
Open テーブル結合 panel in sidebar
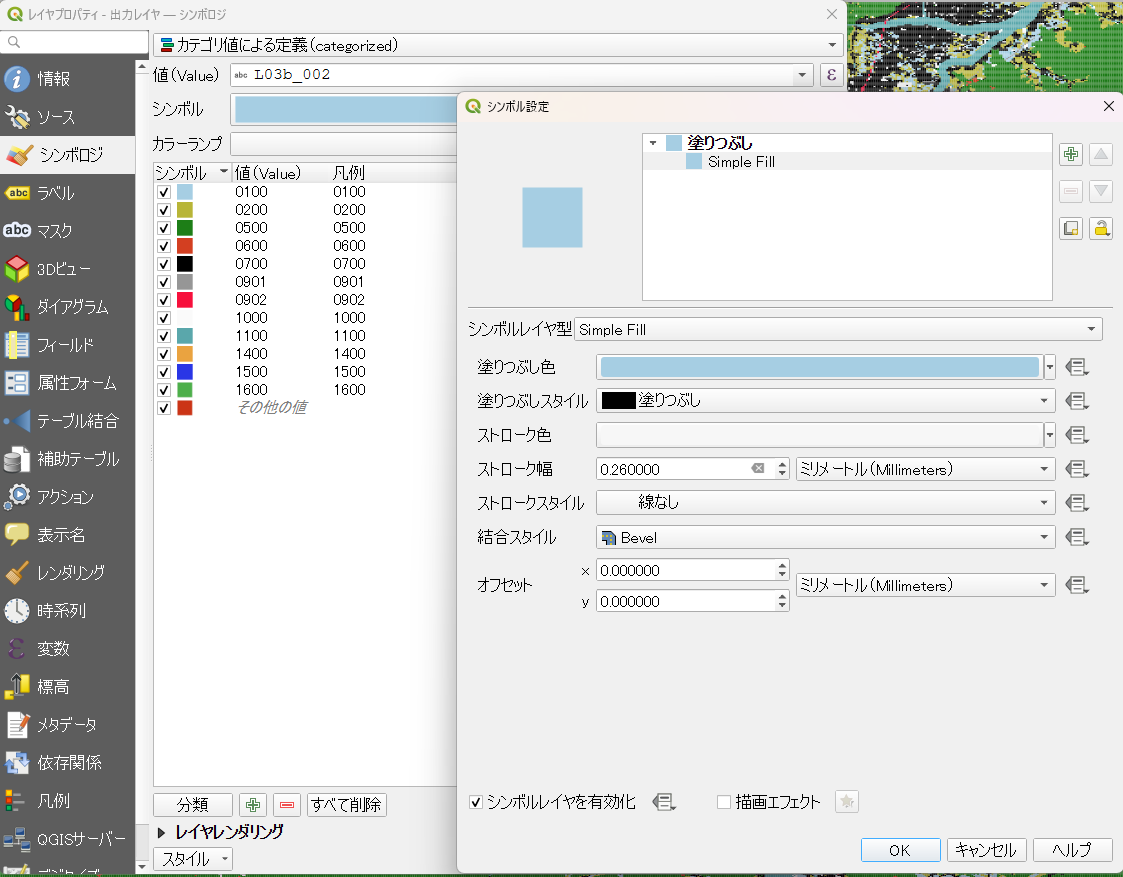pos(67,420)
